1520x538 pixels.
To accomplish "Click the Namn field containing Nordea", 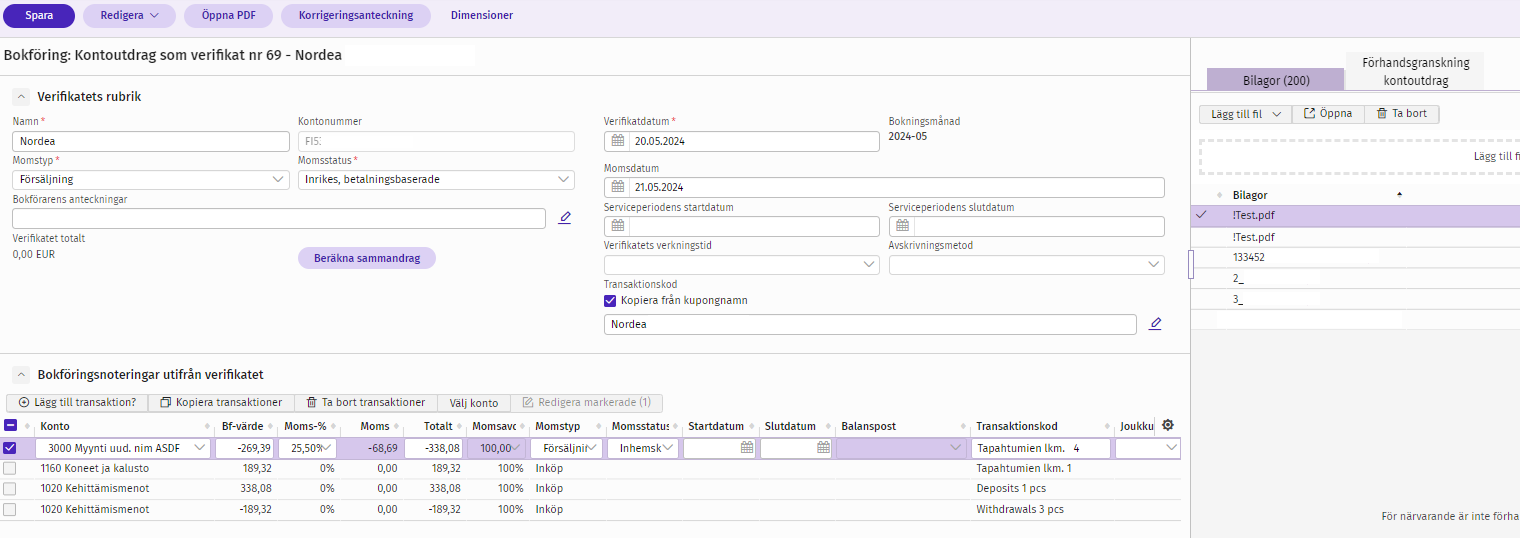I will [151, 141].
